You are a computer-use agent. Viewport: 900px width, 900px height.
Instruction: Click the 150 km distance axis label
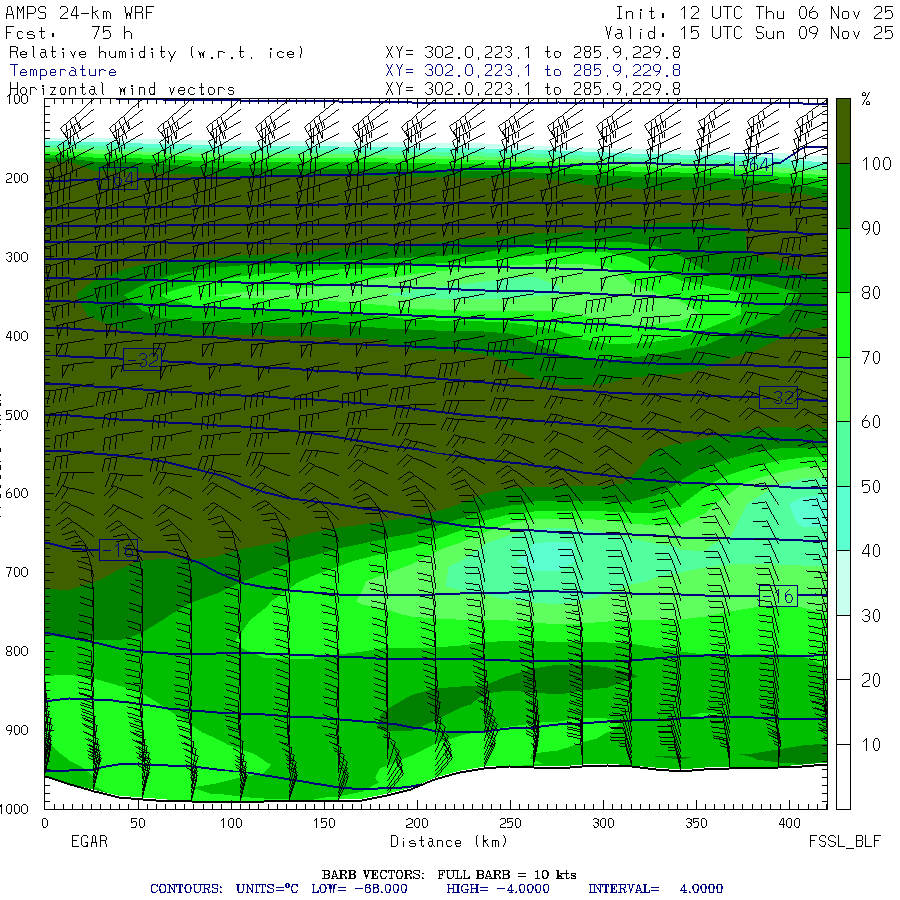pyautogui.click(x=324, y=823)
